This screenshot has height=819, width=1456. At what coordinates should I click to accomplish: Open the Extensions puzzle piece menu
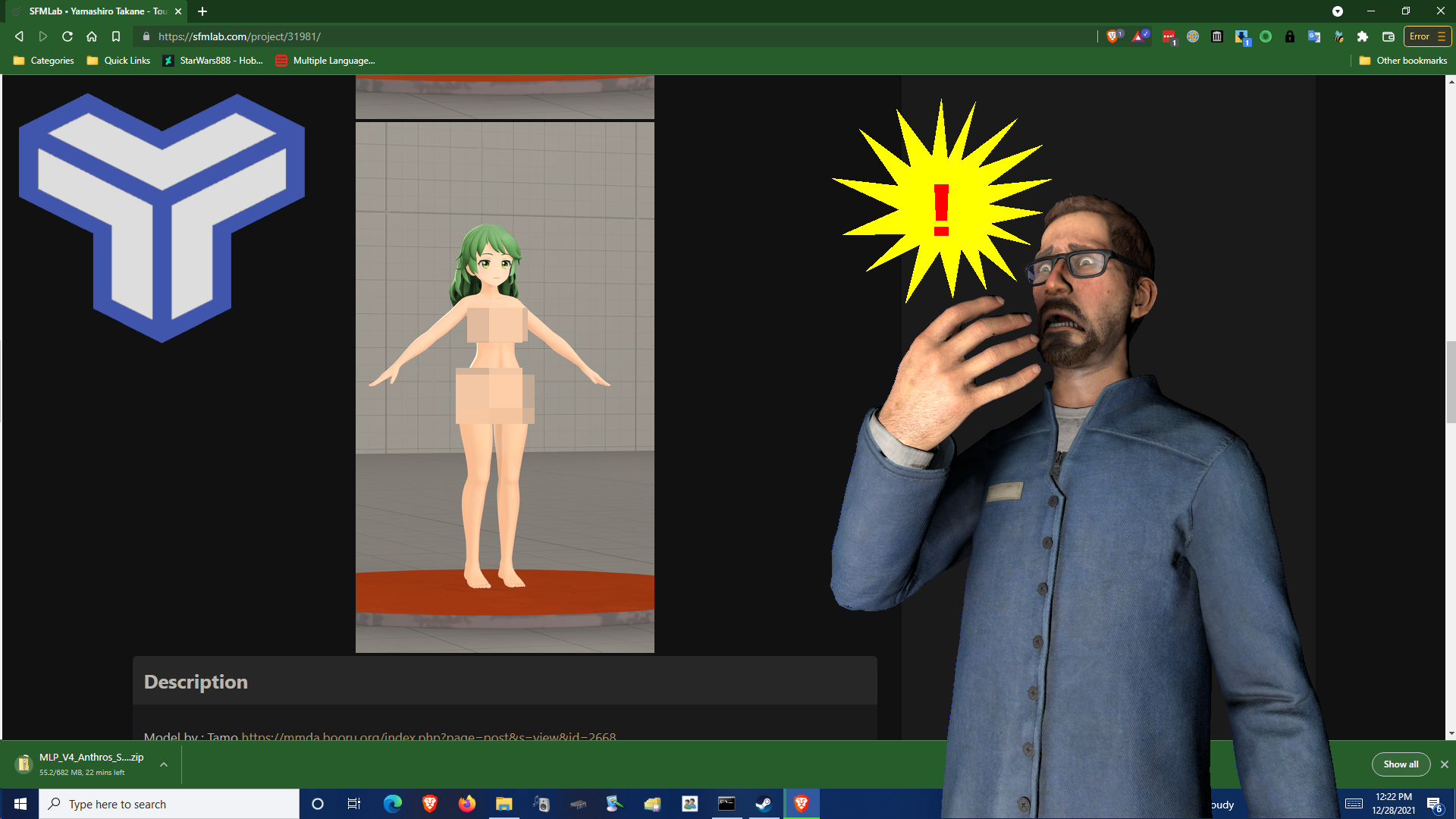click(x=1363, y=36)
